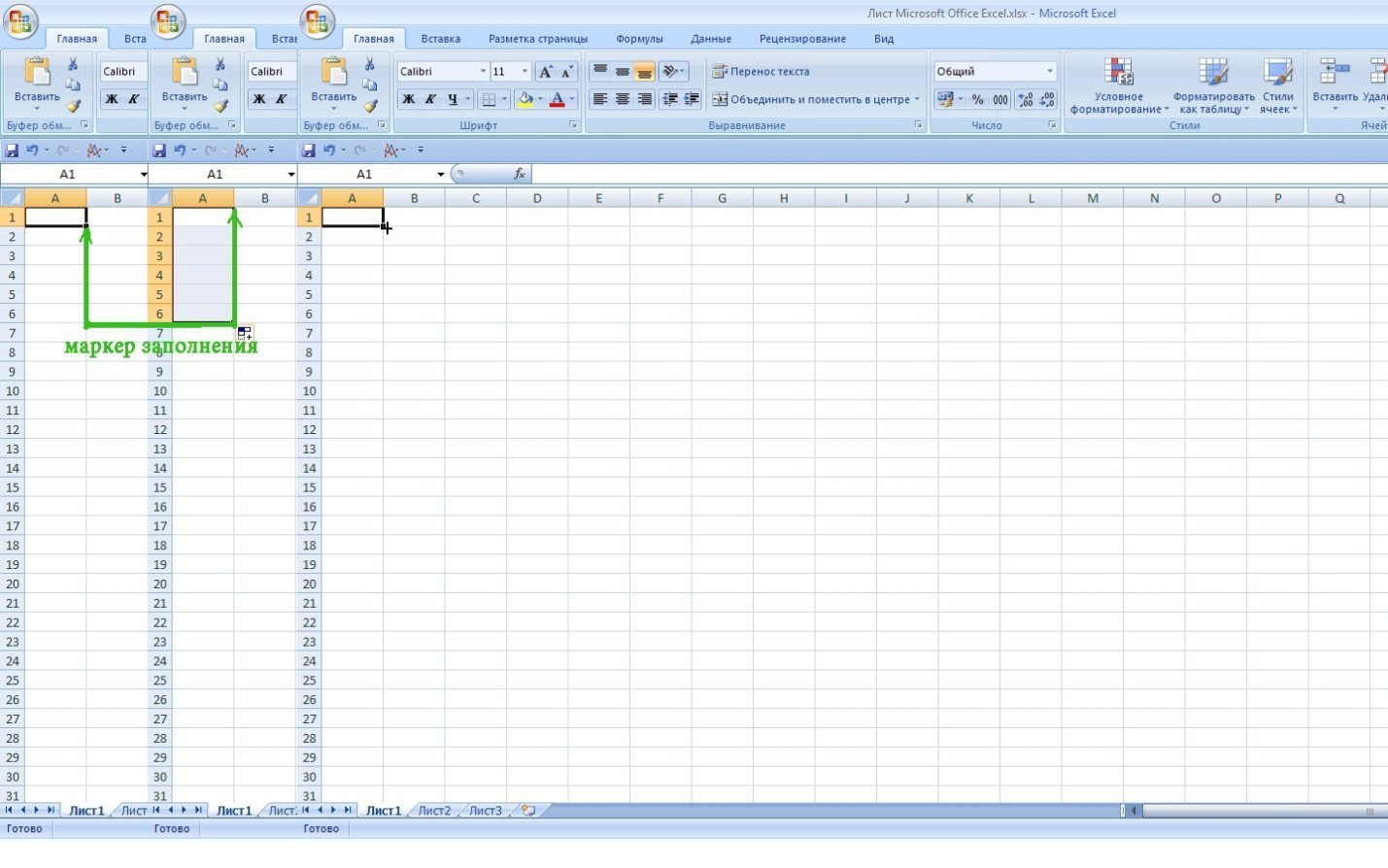Click the Format Painter brush in the middle ribbon
The height and width of the screenshot is (868, 1388).
[x=220, y=106]
